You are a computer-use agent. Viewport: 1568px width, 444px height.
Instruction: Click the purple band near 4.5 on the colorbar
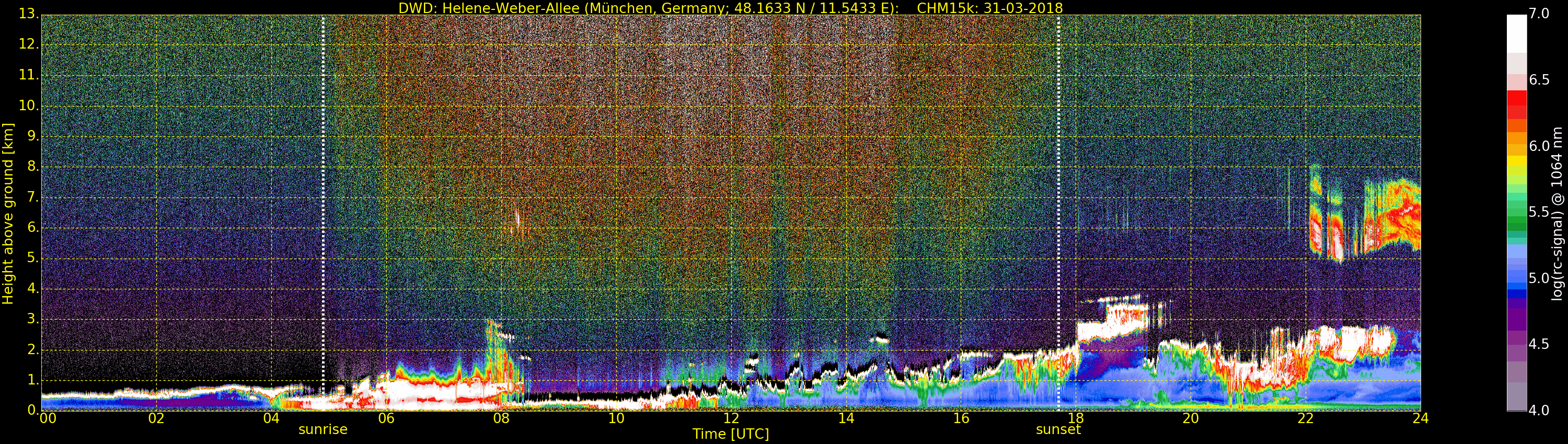(x=1516, y=344)
